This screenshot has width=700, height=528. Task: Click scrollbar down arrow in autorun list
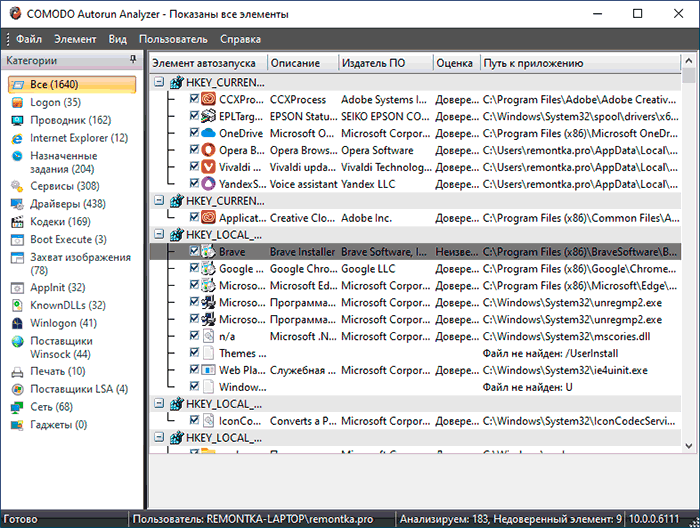[689, 446]
